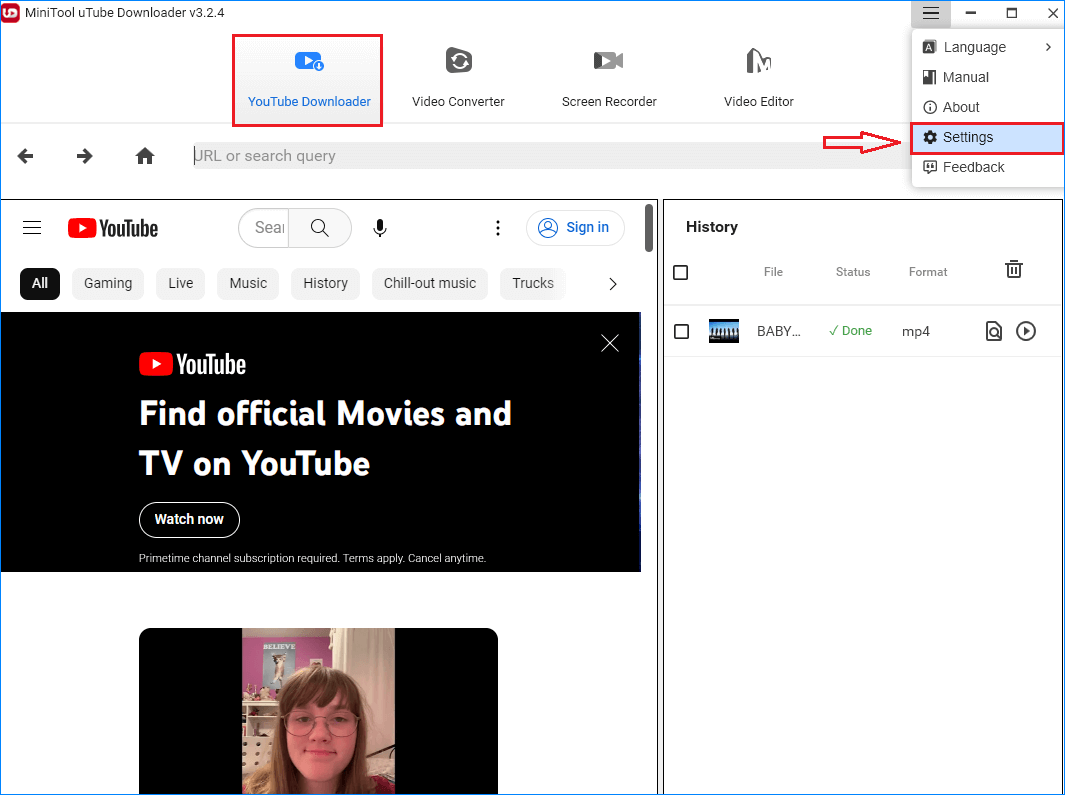The image size is (1065, 795).
Task: Dismiss the Movies and TV banner
Action: pyautogui.click(x=610, y=343)
